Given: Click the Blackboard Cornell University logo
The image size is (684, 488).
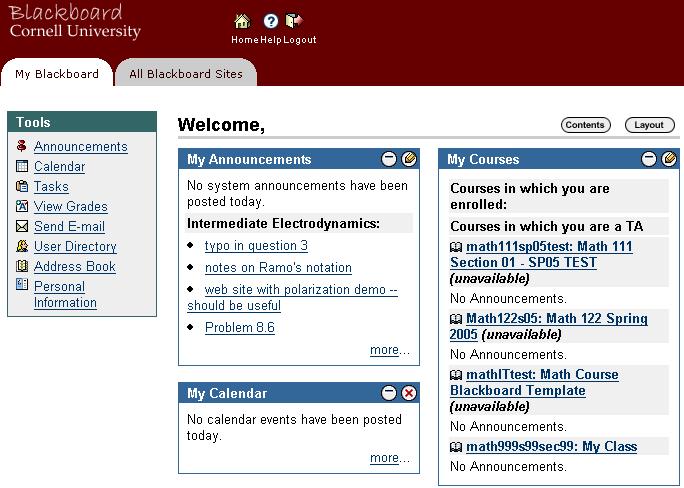Looking at the screenshot, I should coord(75,22).
